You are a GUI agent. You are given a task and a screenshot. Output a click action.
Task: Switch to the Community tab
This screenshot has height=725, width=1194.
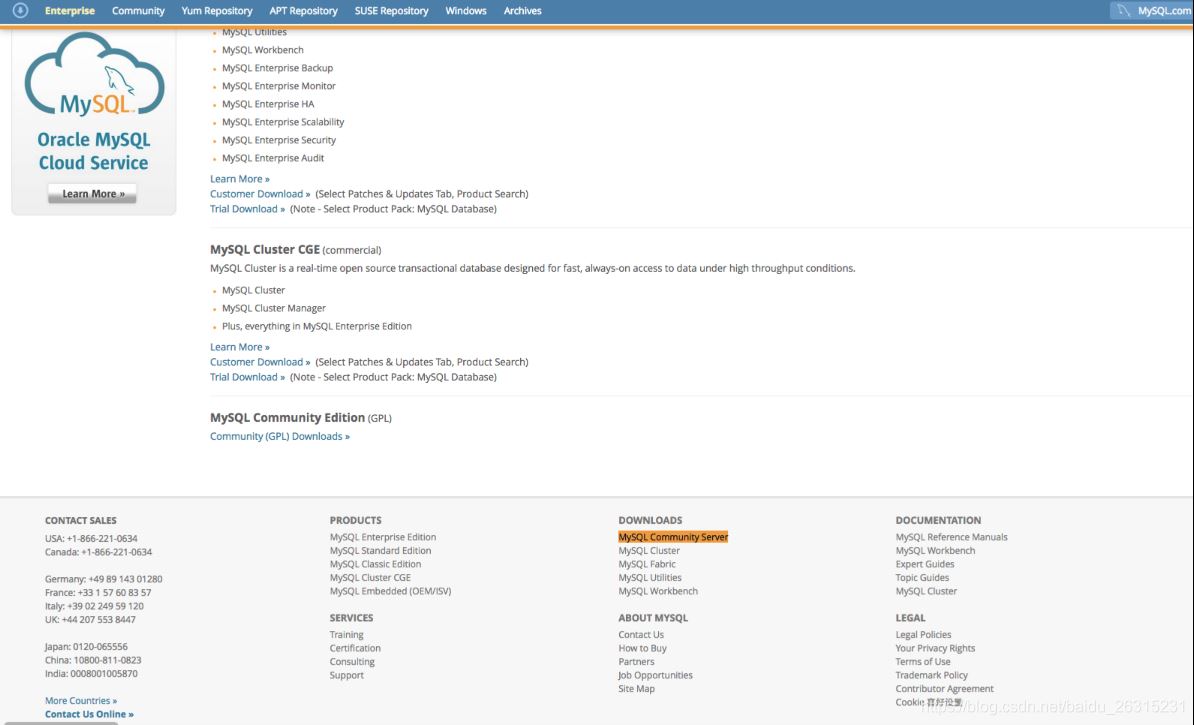138,11
